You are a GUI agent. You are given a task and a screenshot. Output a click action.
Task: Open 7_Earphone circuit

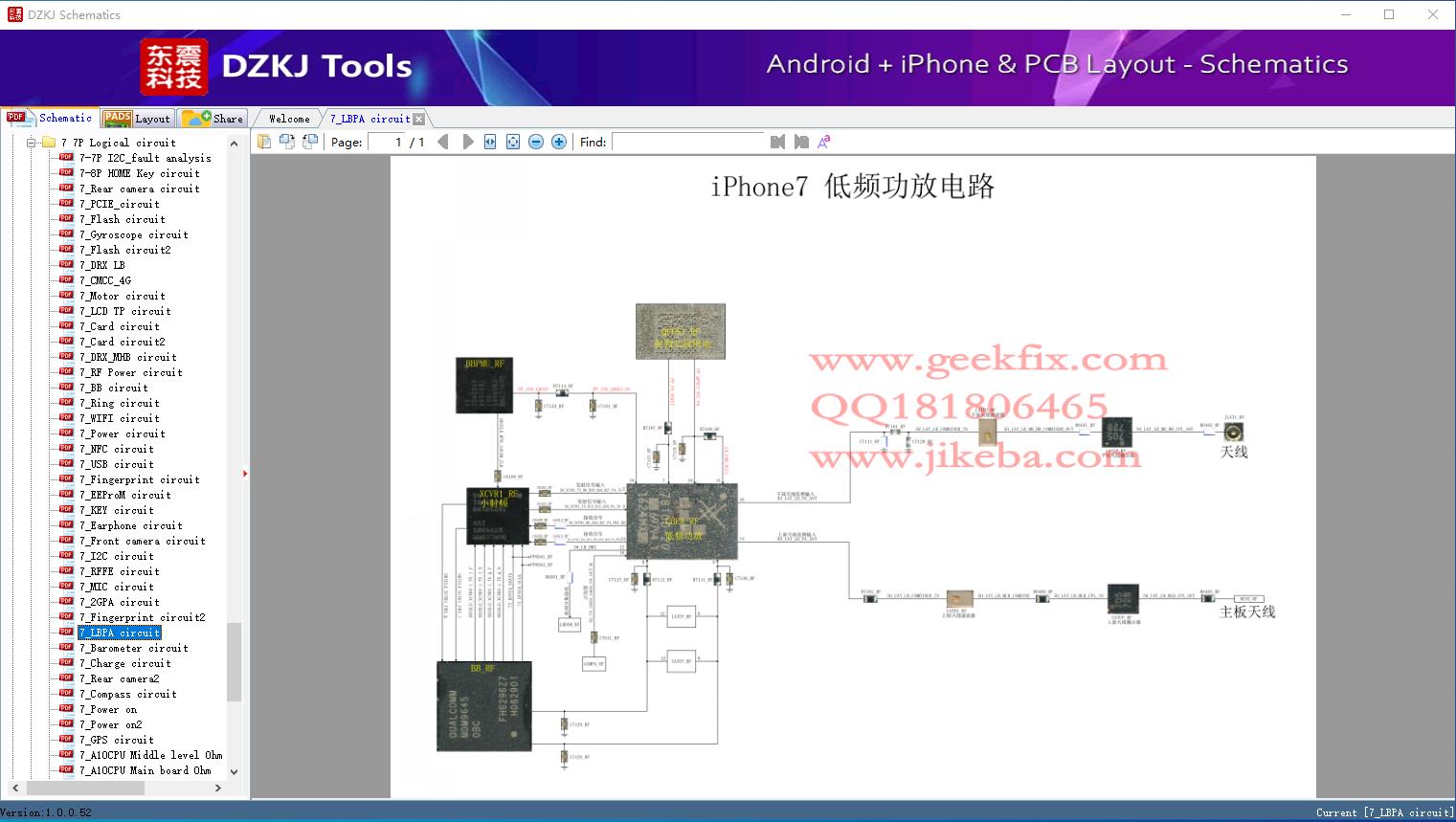131,525
